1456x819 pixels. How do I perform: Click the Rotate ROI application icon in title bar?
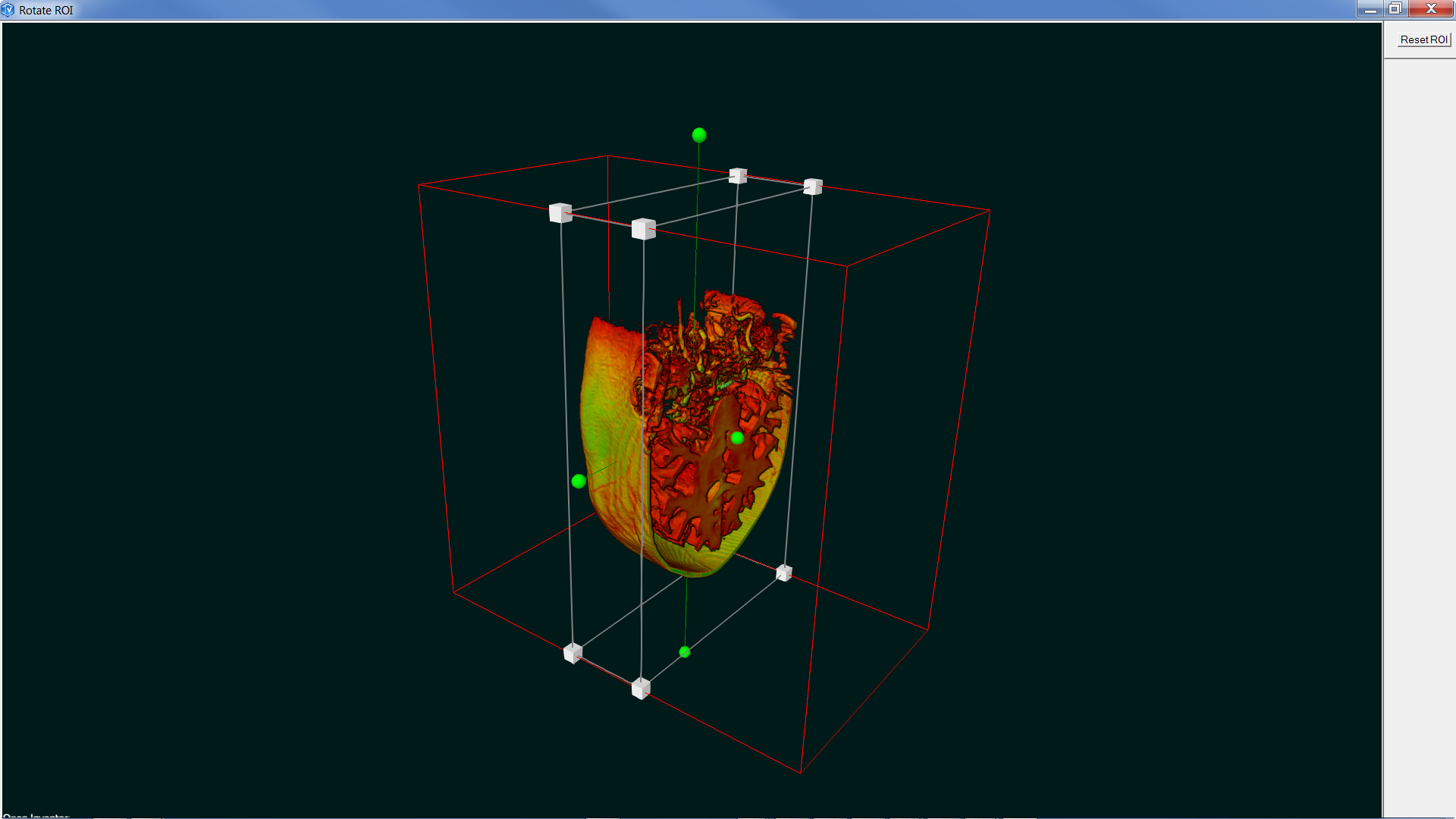pyautogui.click(x=8, y=10)
